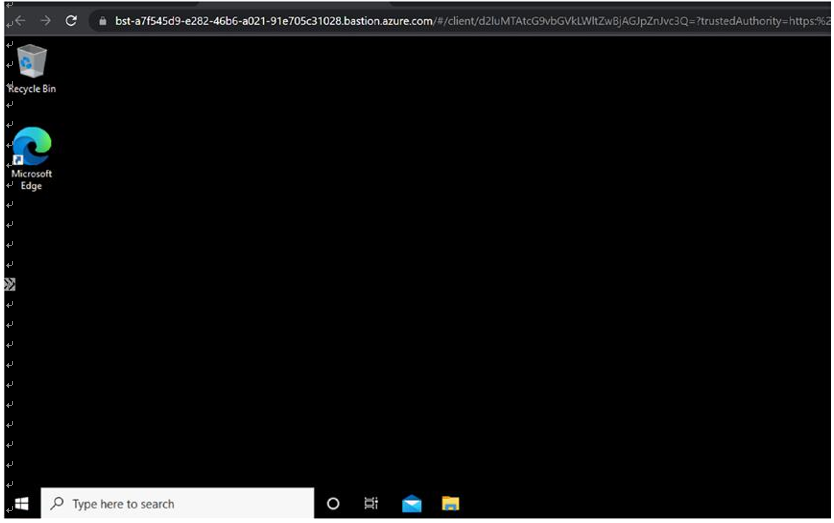The image size is (834, 523).
Task: Open the Recycle Bin desktop icon
Action: pos(31,69)
